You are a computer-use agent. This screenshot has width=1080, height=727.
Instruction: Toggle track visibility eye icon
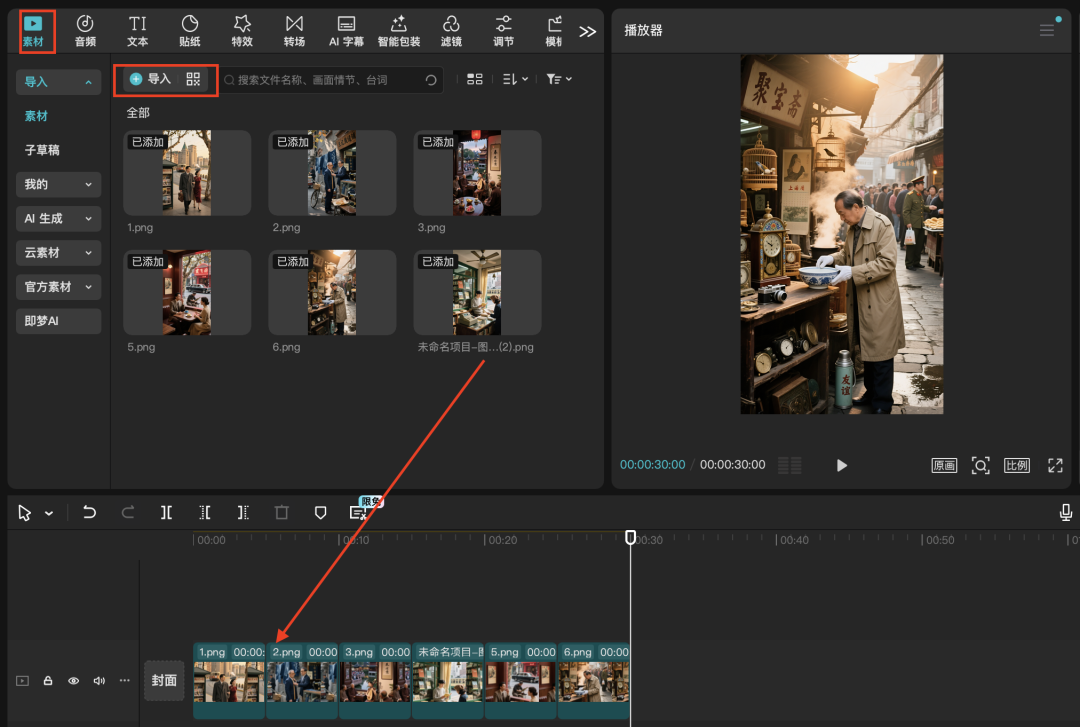(x=73, y=681)
